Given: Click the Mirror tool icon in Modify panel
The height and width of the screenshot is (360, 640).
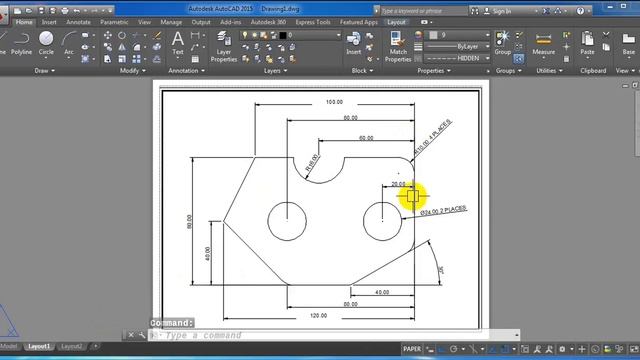Looking at the screenshot, I should [122, 47].
